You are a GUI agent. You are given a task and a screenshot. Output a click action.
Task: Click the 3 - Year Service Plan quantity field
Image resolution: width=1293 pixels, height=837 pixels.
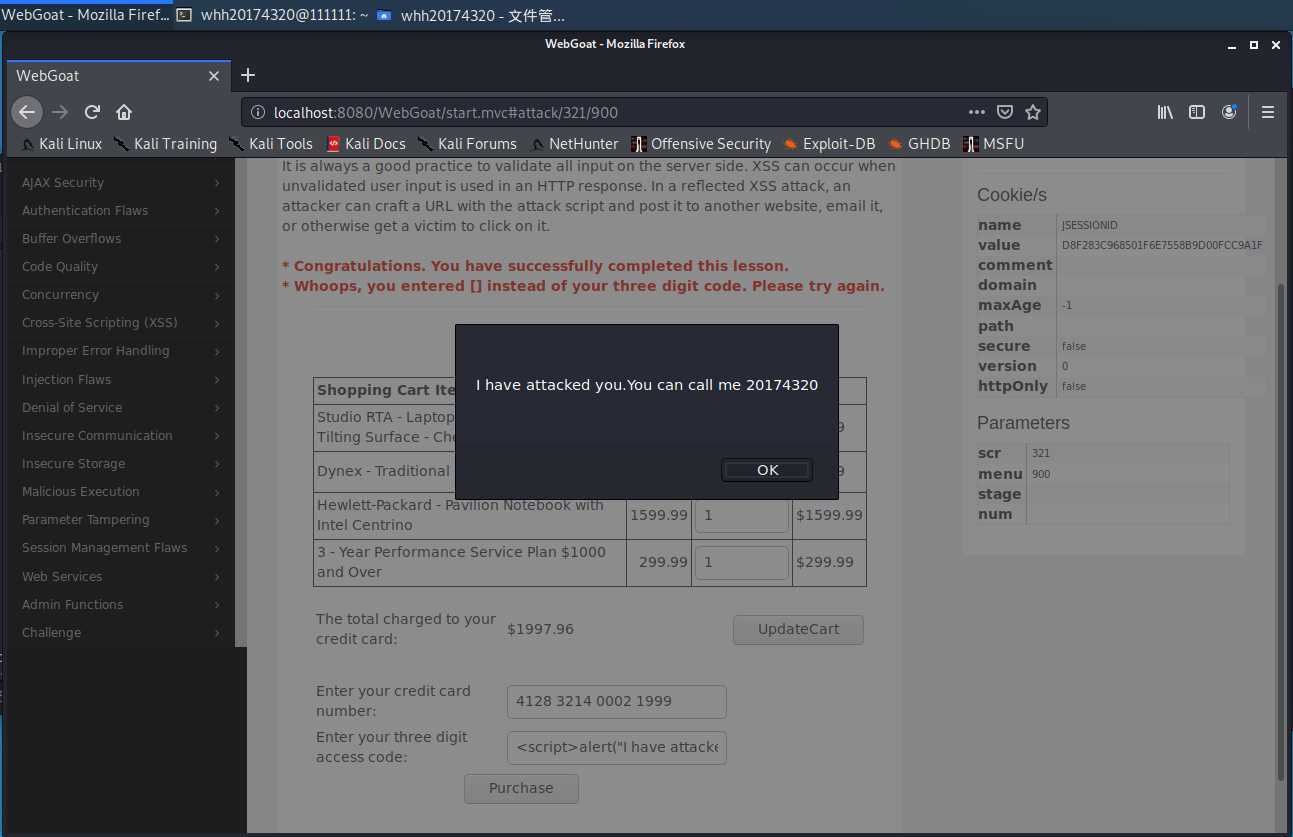pos(742,563)
